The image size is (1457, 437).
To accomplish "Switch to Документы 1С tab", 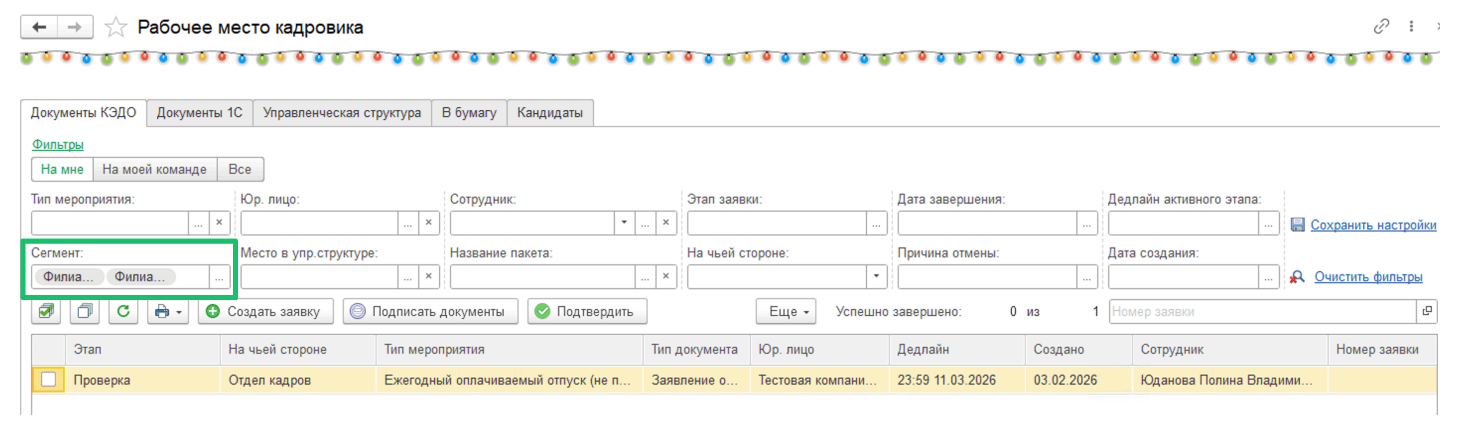I will coord(200,113).
